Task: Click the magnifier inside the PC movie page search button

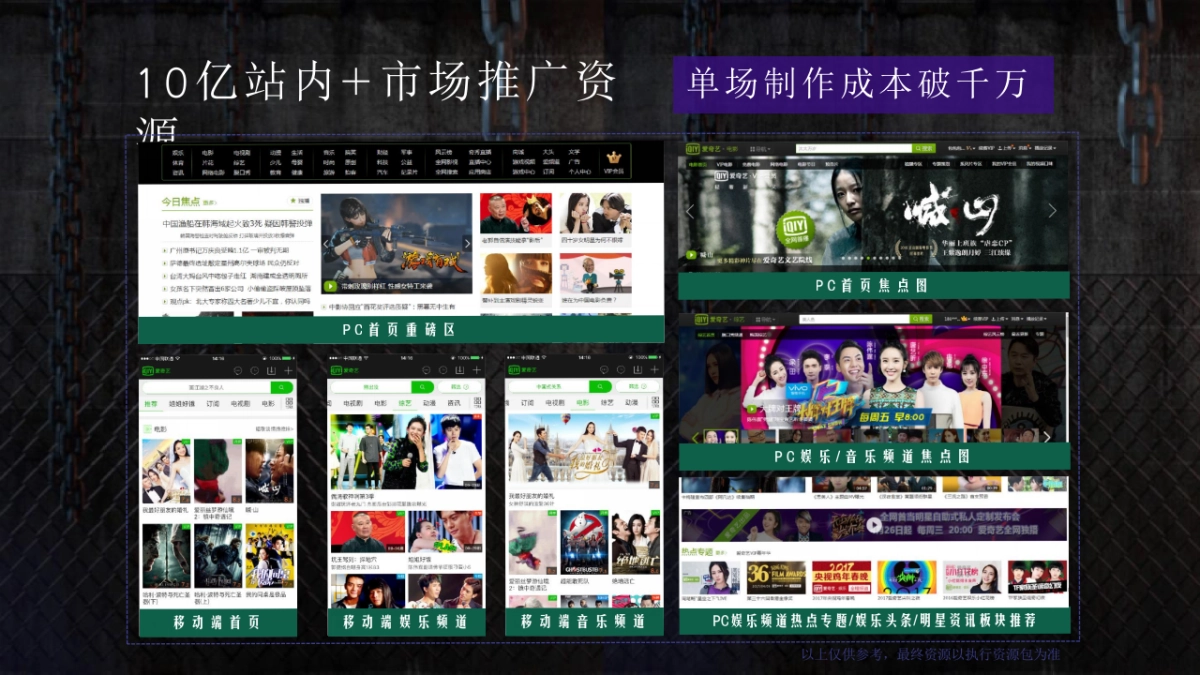Action: [918, 148]
